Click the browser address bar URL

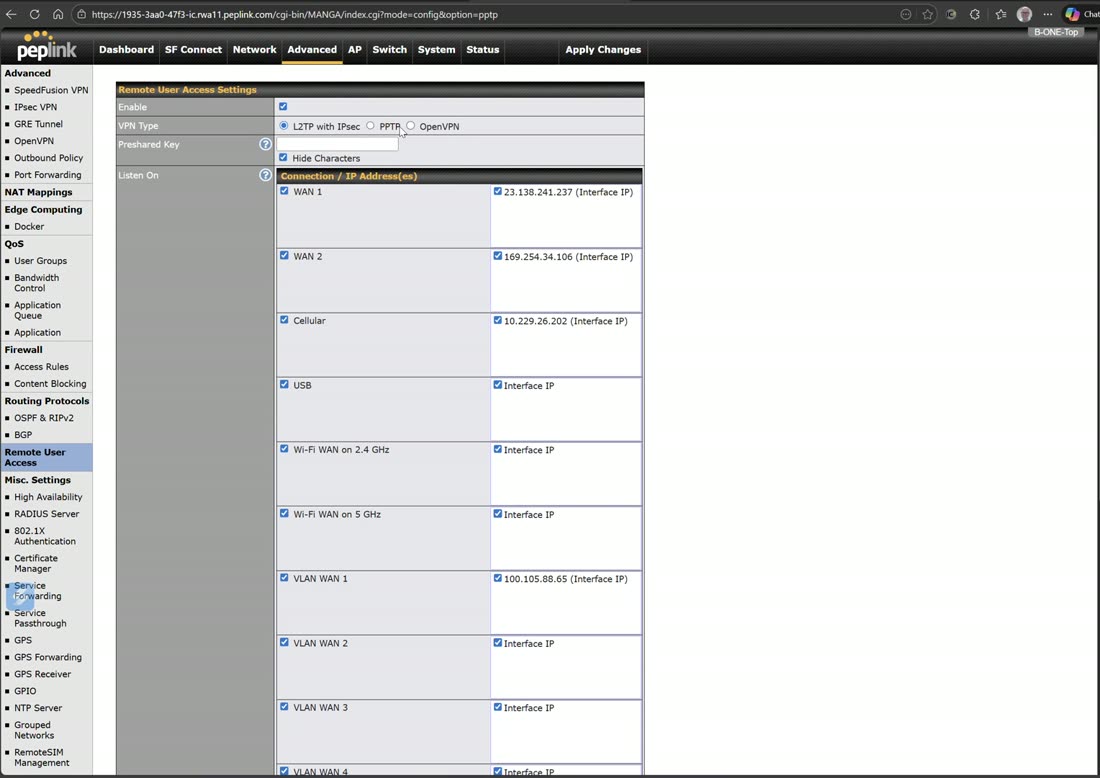click(295, 14)
